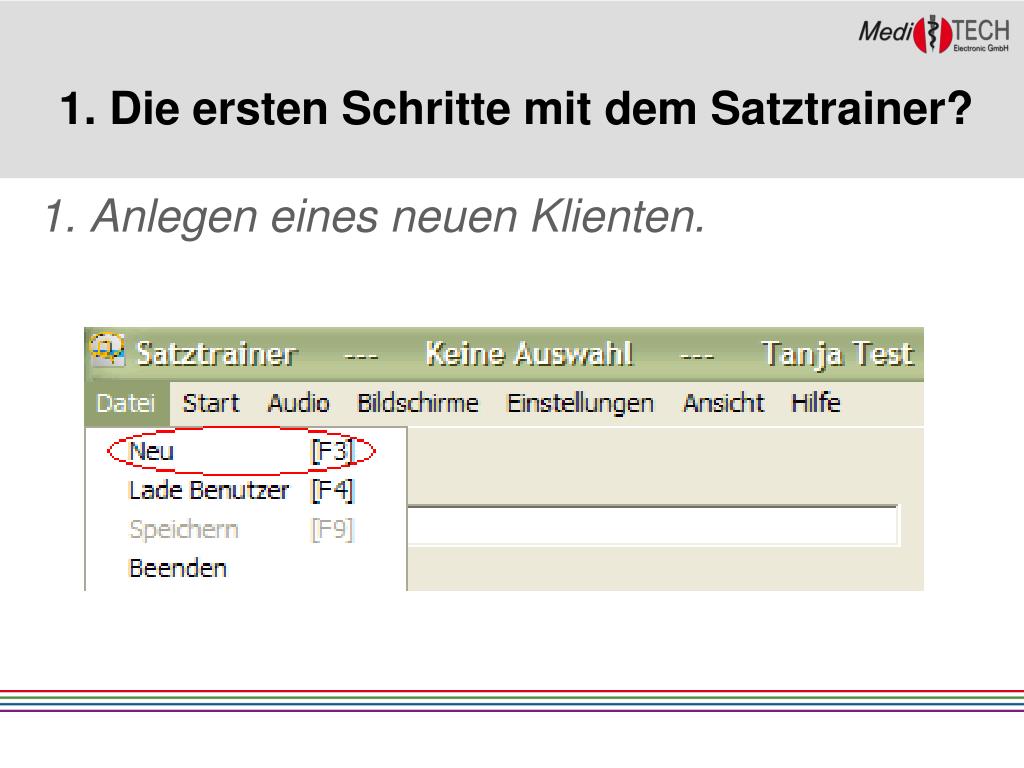Click the subtitle 'Anlegen eines neuen Klienten.'
Viewport: 1024px width, 768px height.
coord(376,216)
